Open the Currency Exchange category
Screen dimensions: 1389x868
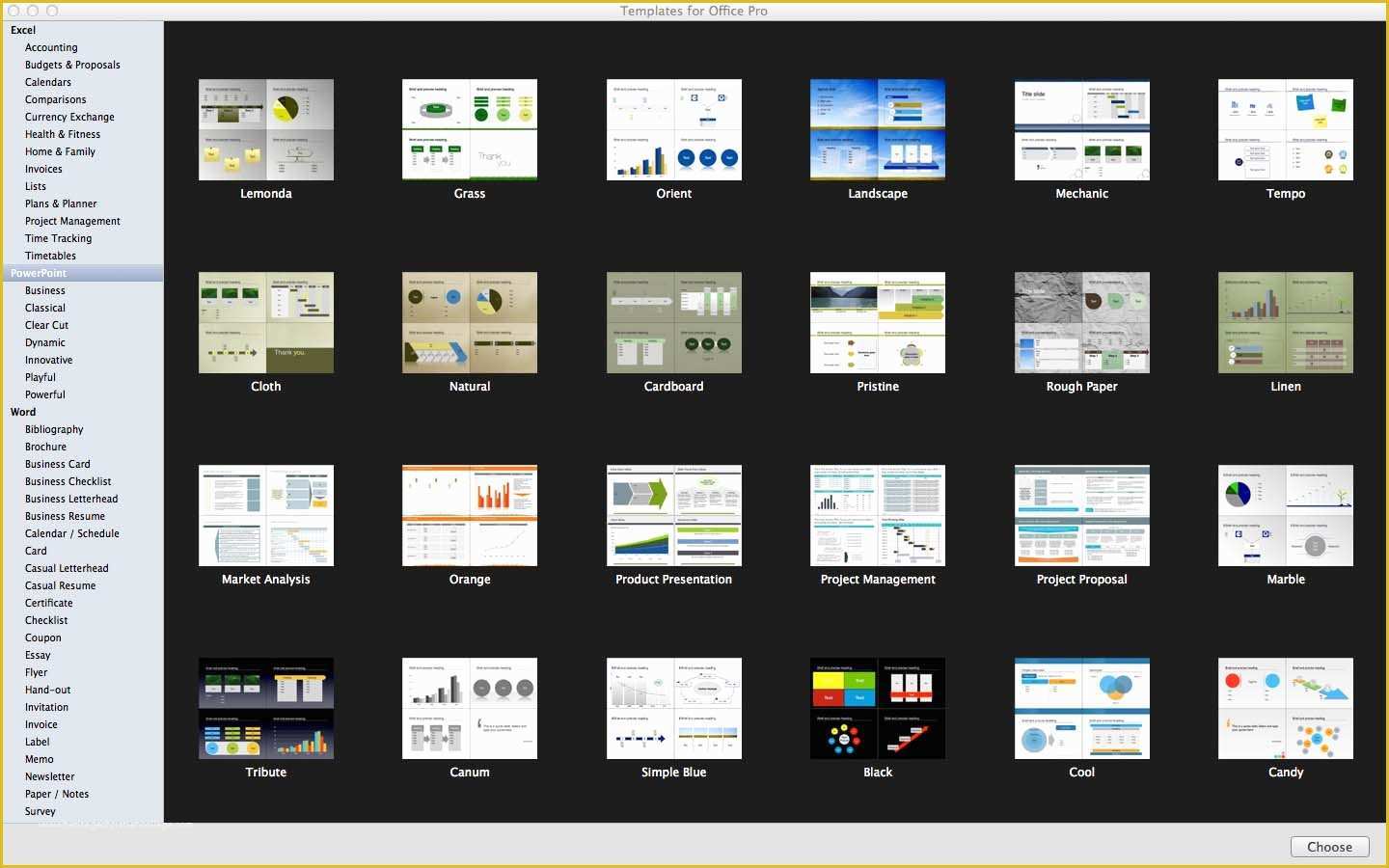pyautogui.click(x=69, y=117)
